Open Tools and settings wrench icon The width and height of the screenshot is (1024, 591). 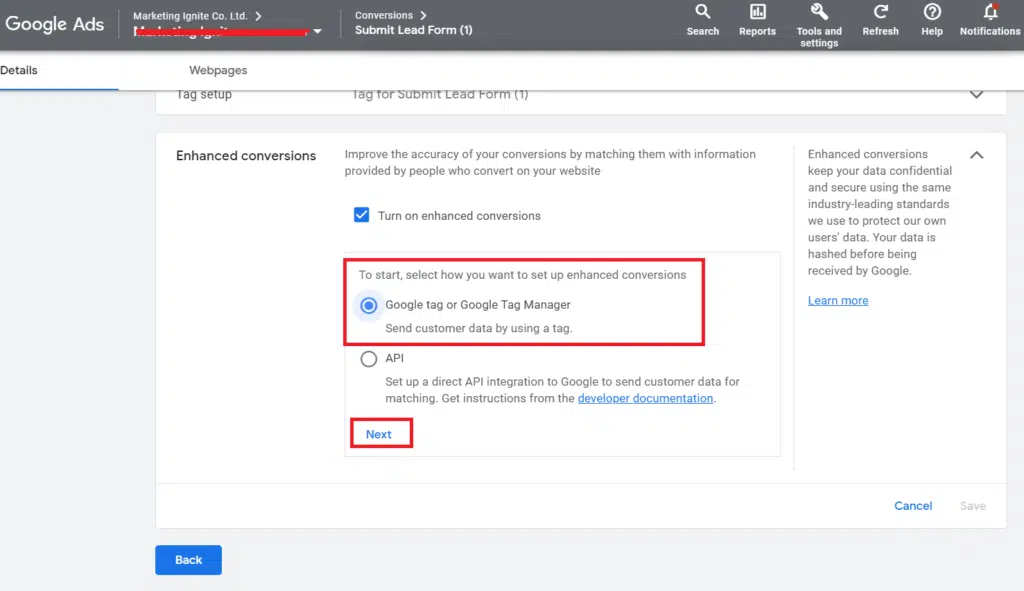pyautogui.click(x=818, y=13)
